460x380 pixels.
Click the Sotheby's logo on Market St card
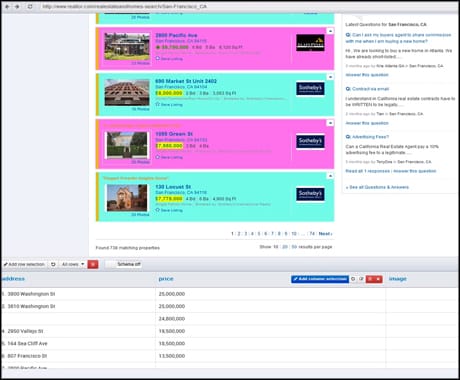click(x=310, y=89)
